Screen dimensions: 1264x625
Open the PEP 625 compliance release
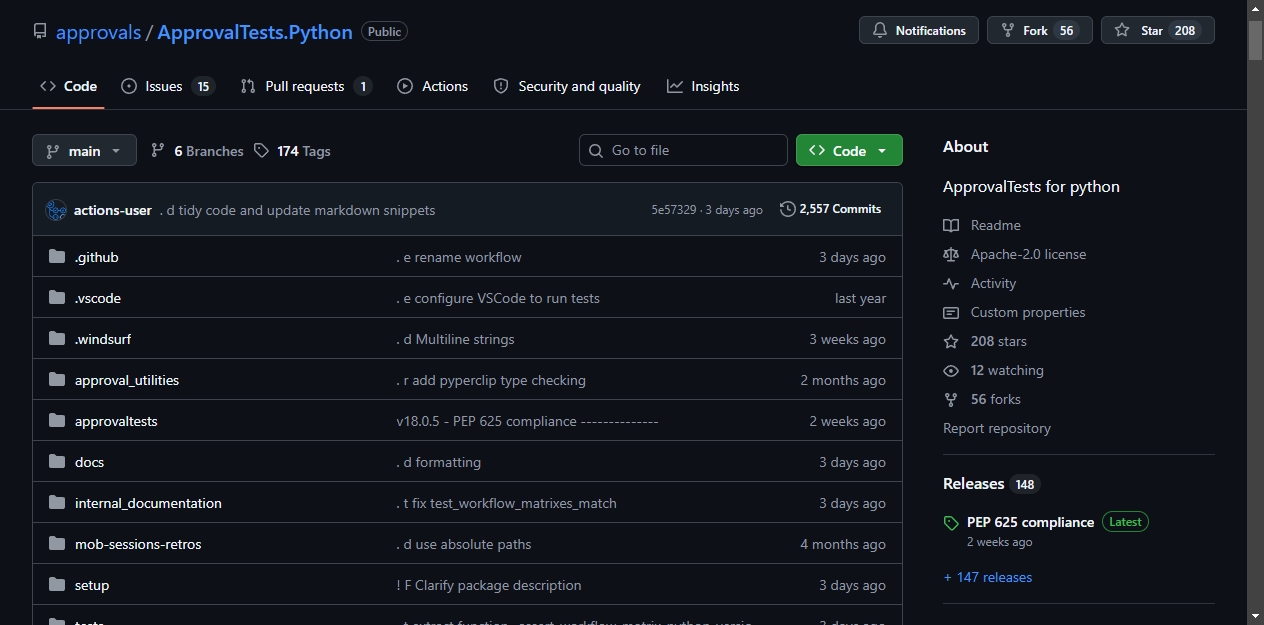pos(1030,522)
